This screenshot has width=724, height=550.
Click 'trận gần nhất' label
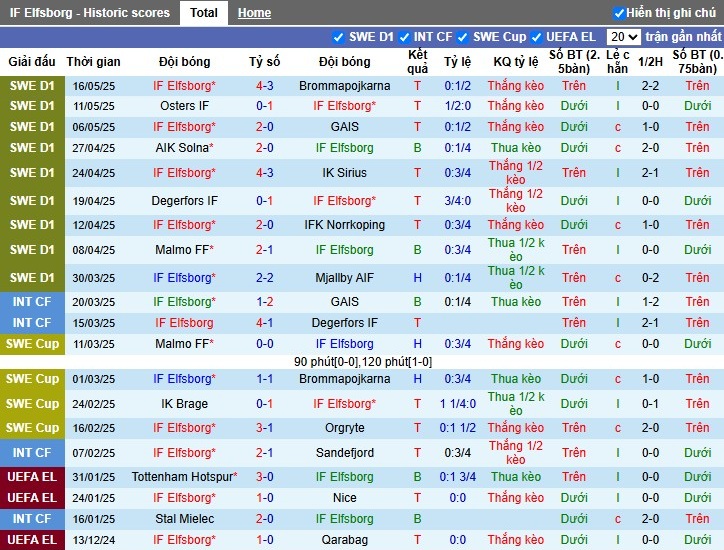[x=683, y=36]
